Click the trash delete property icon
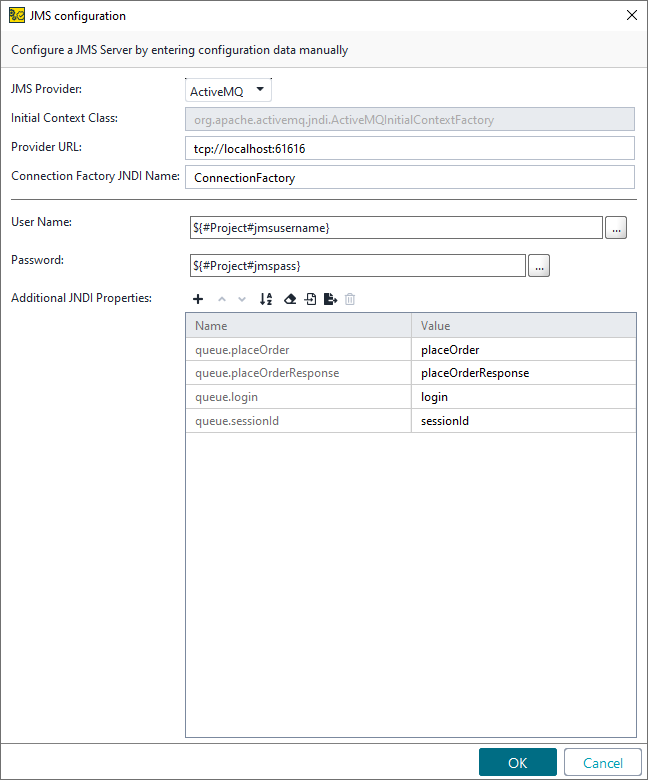The image size is (648, 780). 350,299
